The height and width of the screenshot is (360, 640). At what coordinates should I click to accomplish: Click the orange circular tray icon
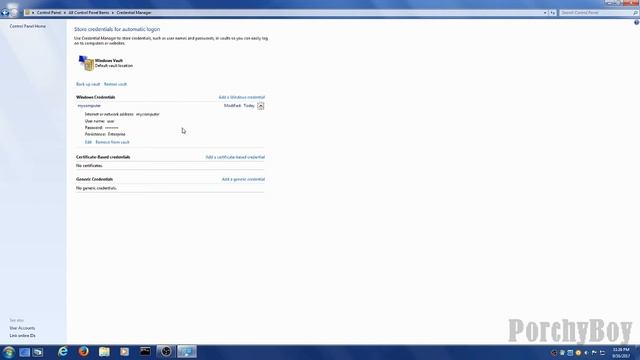(578, 353)
